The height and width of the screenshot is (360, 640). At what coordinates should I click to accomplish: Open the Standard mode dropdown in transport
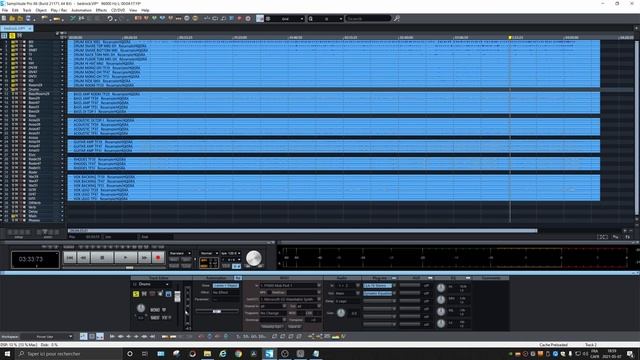(x=180, y=253)
